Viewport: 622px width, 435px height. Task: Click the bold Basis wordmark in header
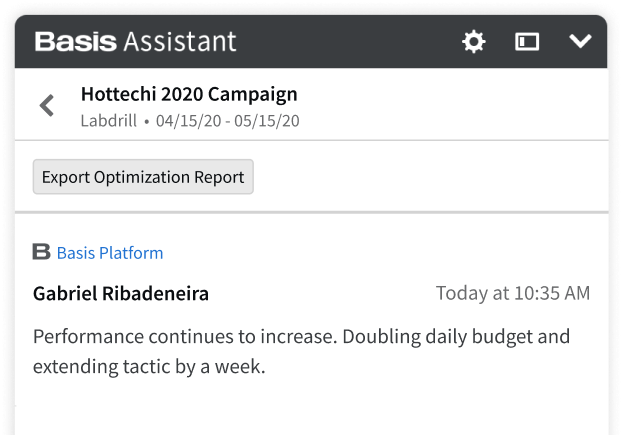pos(75,42)
